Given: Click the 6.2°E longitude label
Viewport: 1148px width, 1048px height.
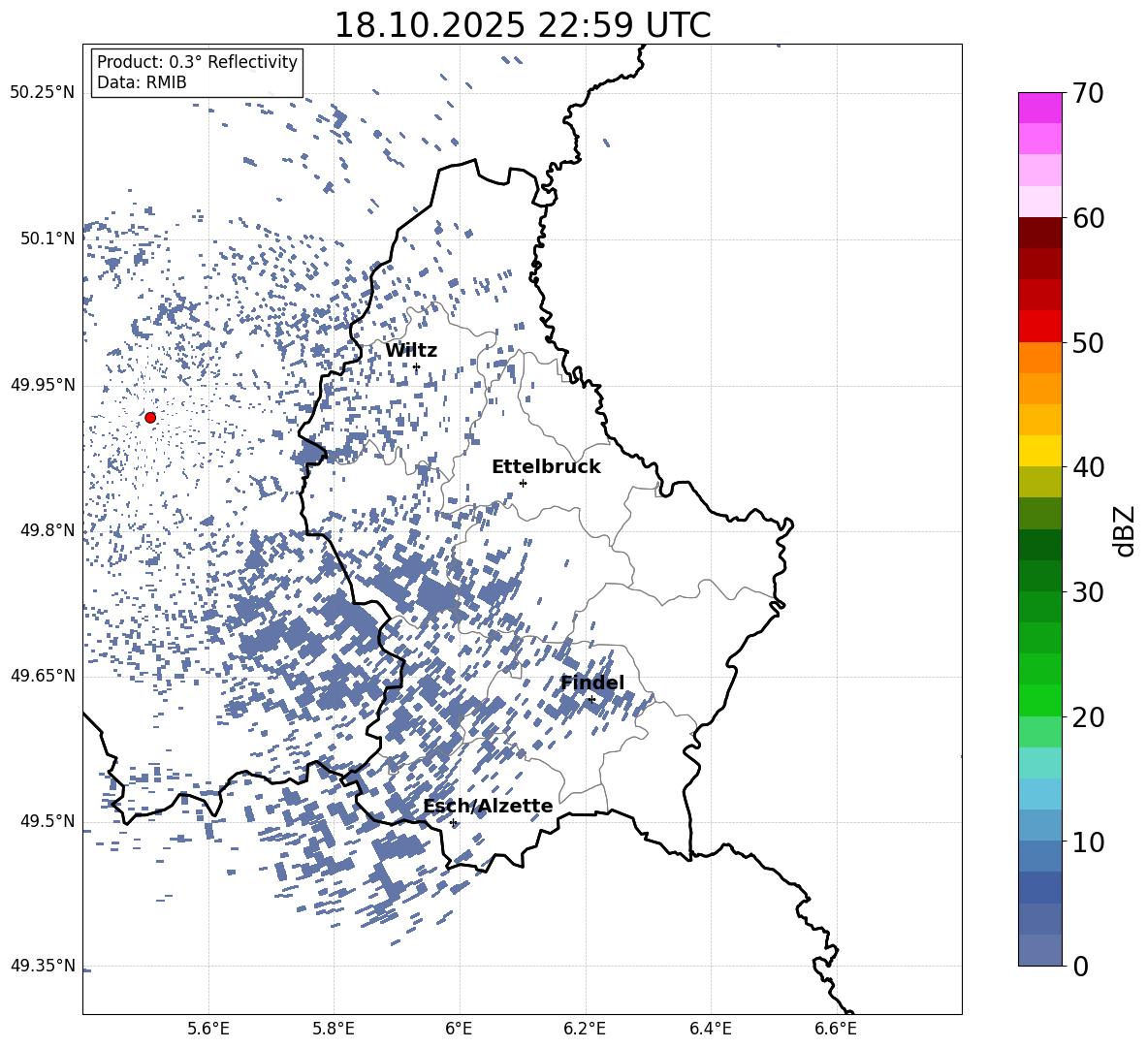Looking at the screenshot, I should coord(585,1029).
